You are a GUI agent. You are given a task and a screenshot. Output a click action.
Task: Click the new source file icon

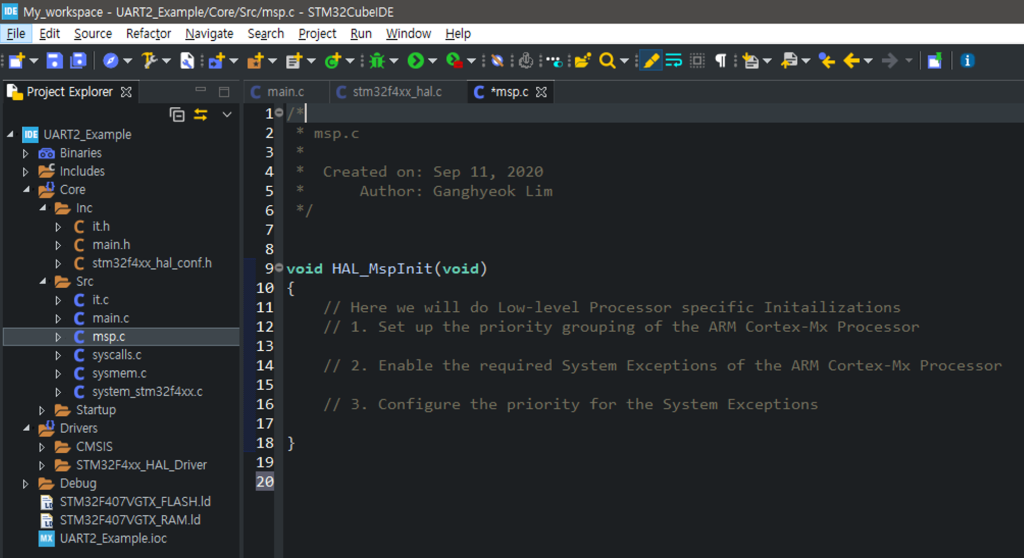(293, 61)
